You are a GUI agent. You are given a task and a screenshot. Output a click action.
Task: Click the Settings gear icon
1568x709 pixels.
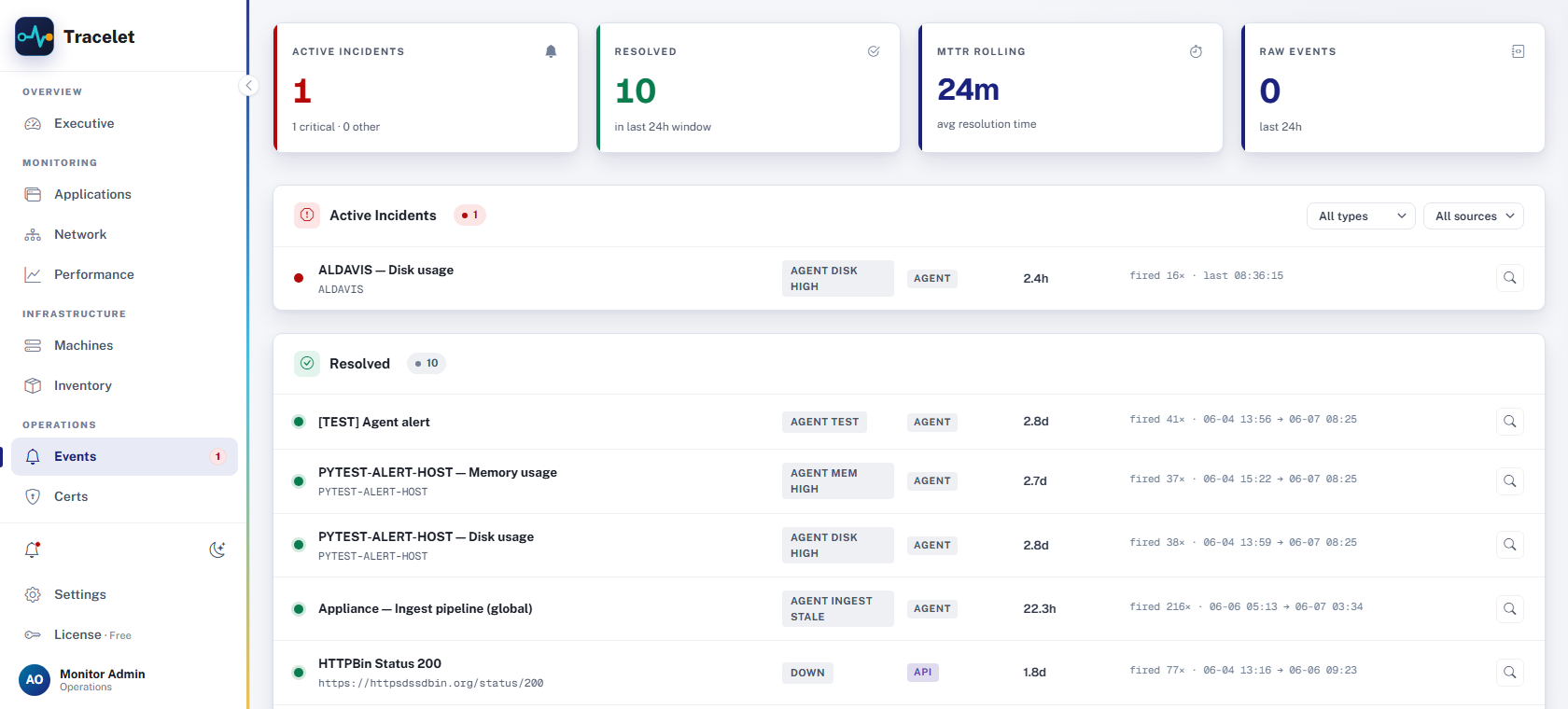tap(33, 594)
